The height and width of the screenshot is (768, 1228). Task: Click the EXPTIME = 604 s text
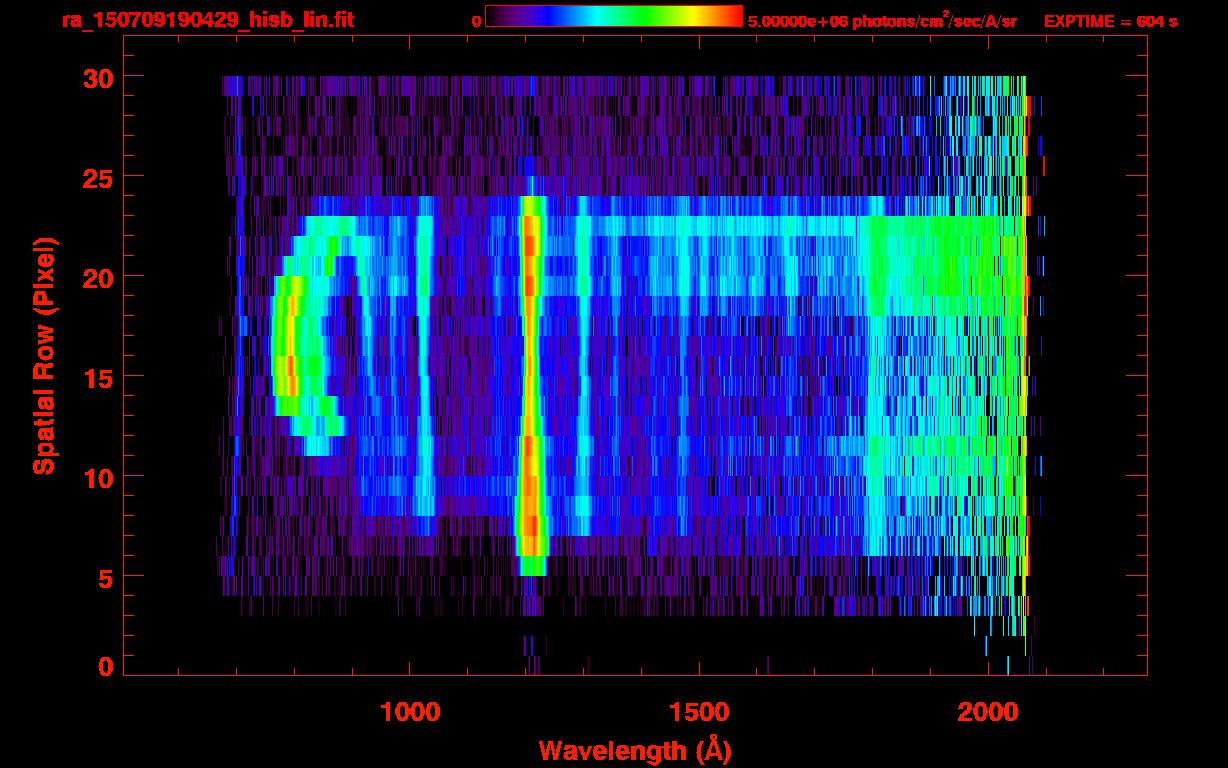[x=1110, y=21]
